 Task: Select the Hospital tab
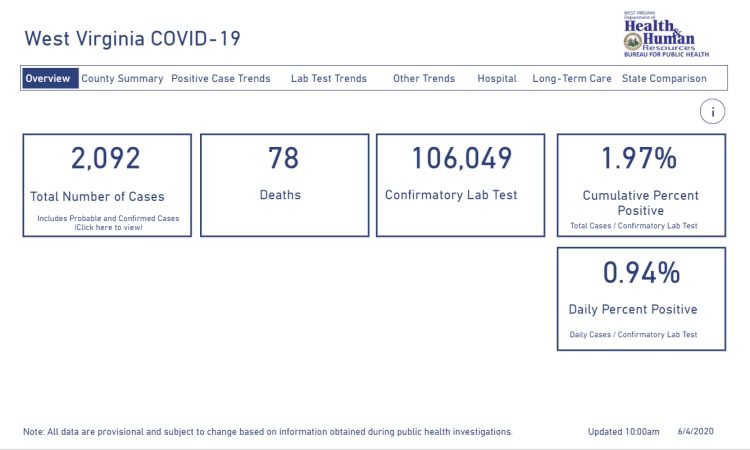point(497,78)
